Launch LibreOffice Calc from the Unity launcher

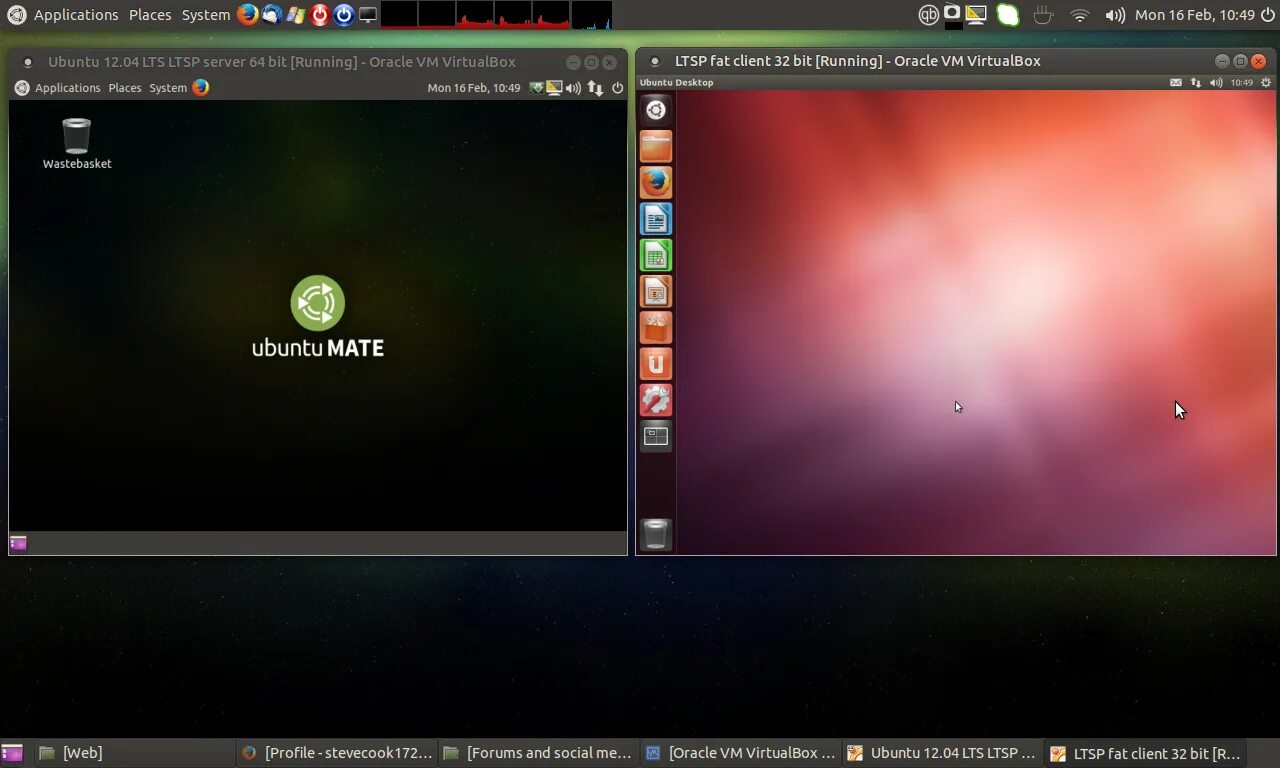coord(656,255)
